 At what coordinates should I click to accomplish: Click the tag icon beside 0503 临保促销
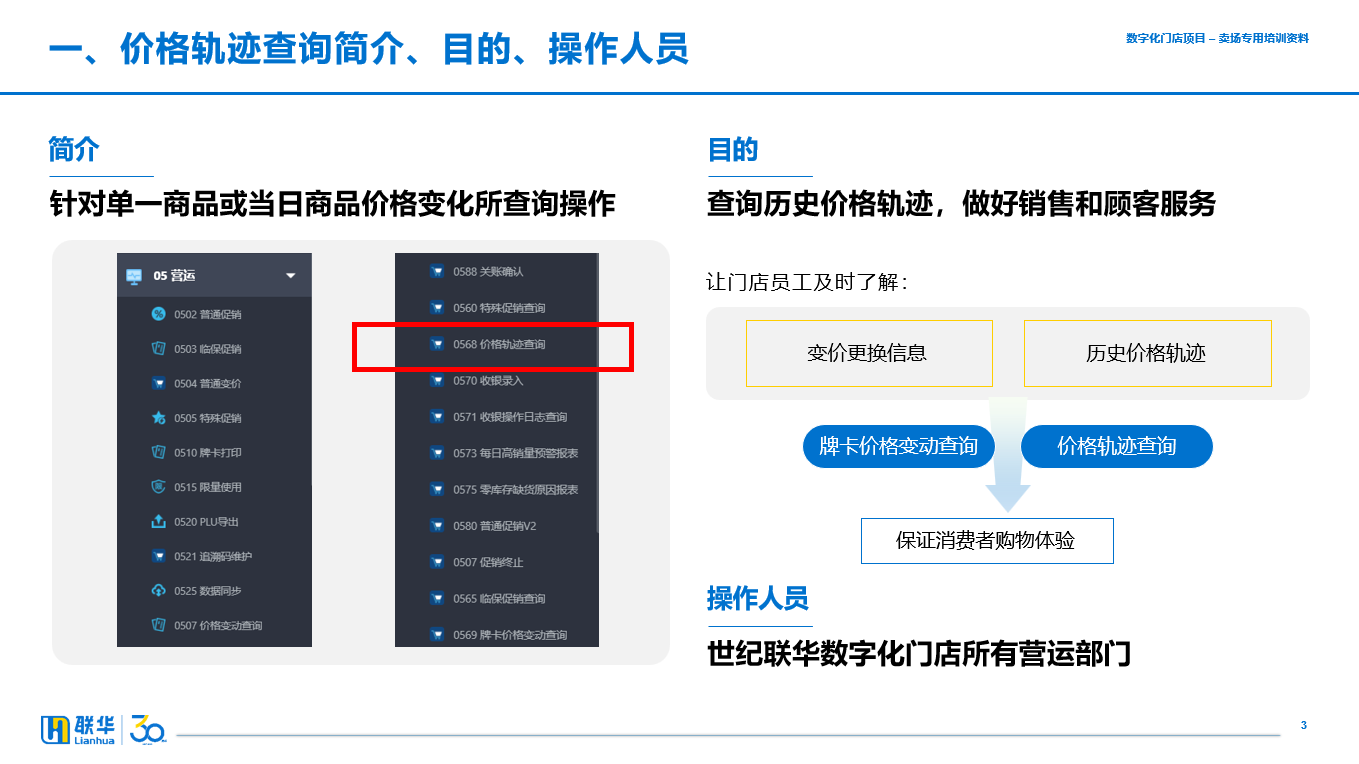tap(158, 349)
